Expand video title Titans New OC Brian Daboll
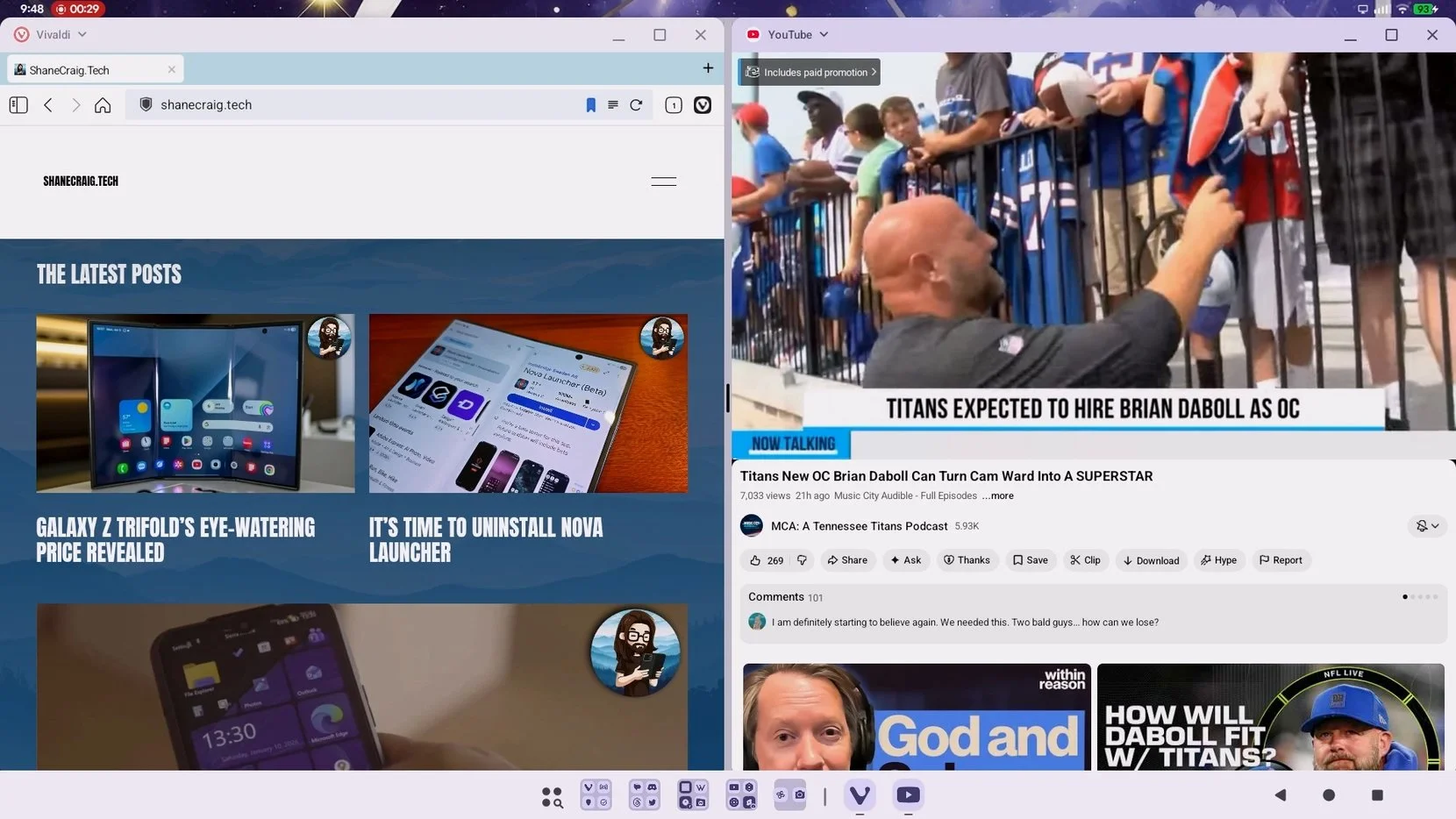Image resolution: width=1456 pixels, height=819 pixels. [946, 476]
